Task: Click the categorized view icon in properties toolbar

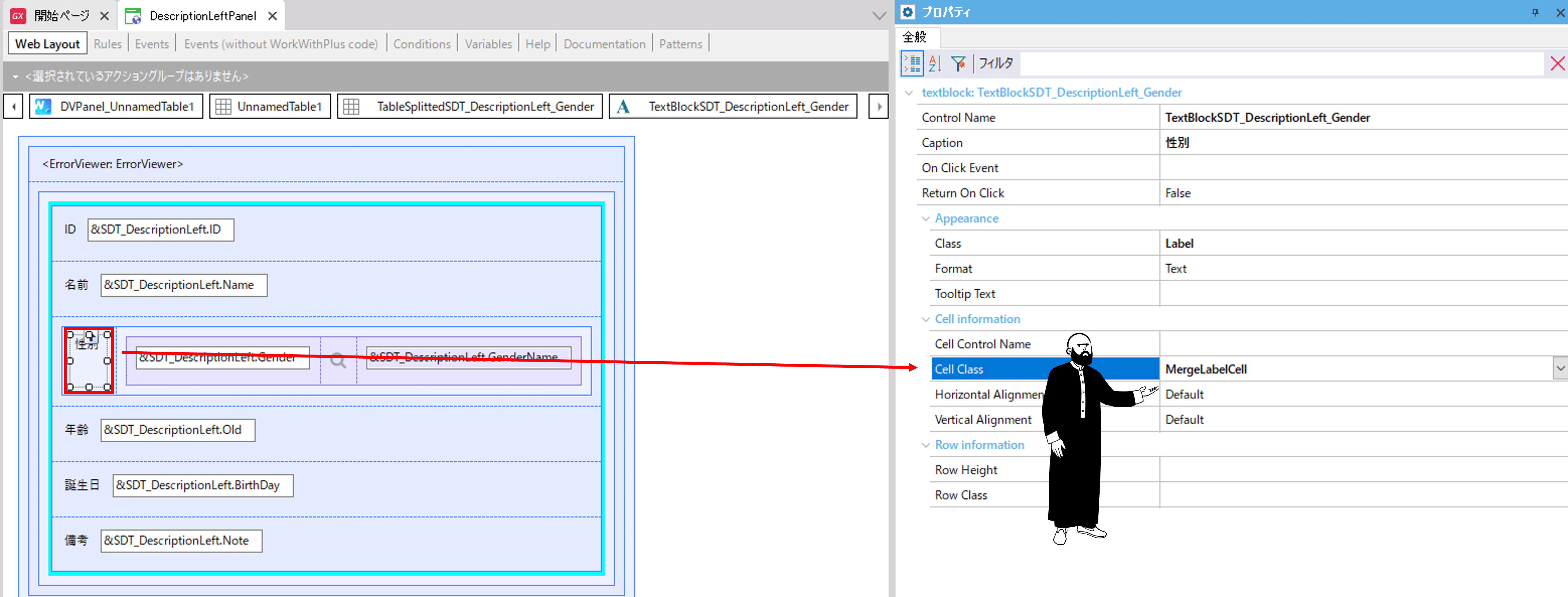Action: click(x=911, y=63)
